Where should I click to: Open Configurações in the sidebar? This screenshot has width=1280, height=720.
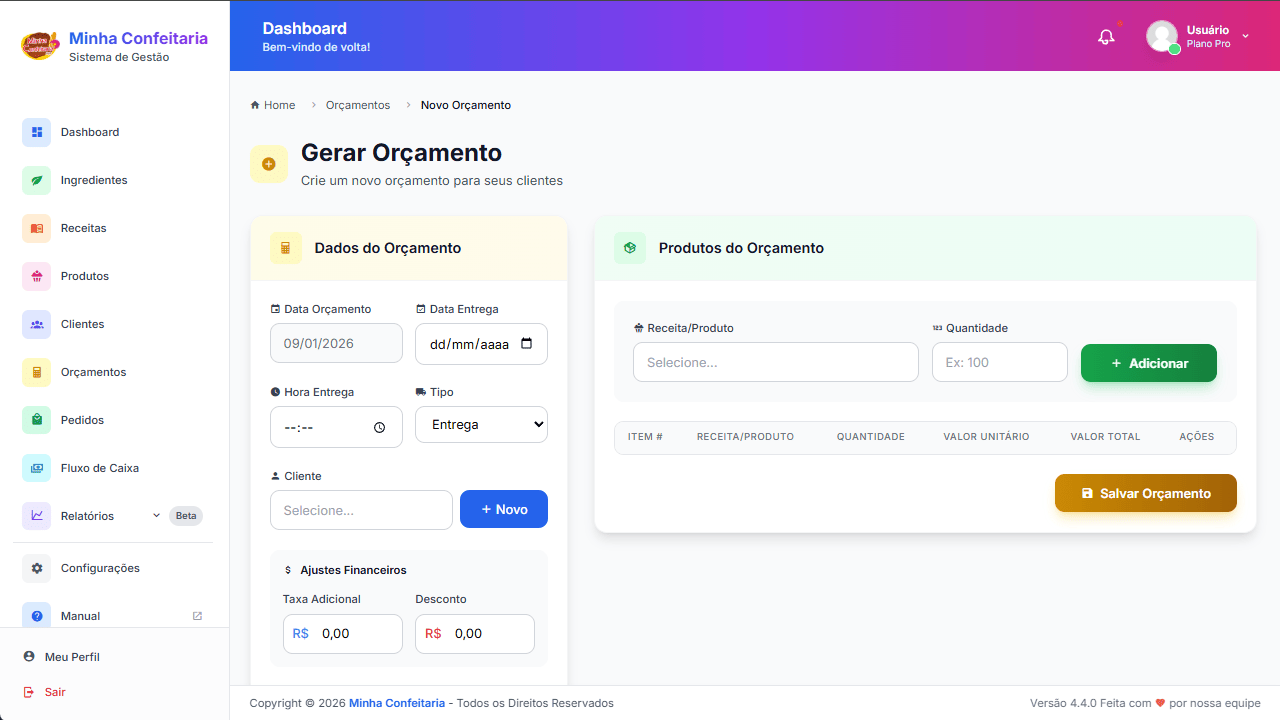click(100, 568)
